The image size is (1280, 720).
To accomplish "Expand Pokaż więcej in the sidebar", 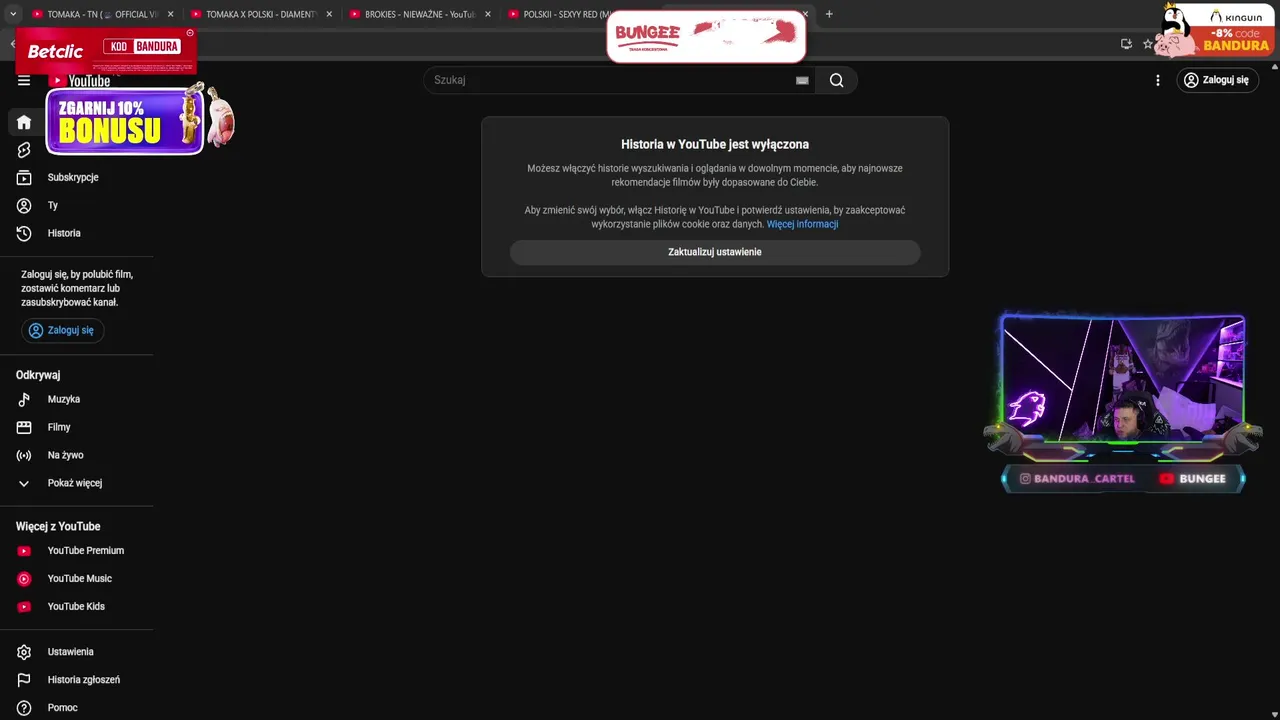I will (77, 483).
